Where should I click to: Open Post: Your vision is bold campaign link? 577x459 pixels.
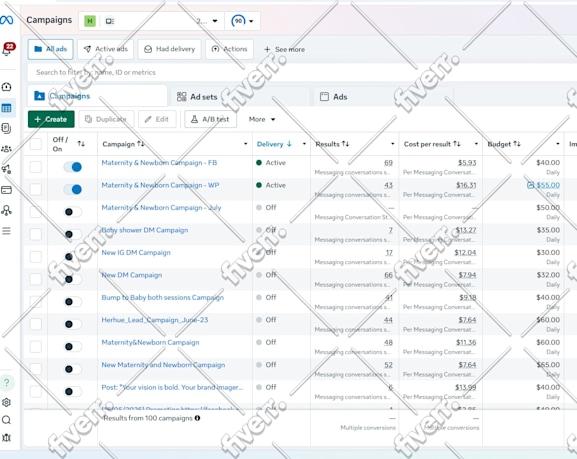(172, 387)
